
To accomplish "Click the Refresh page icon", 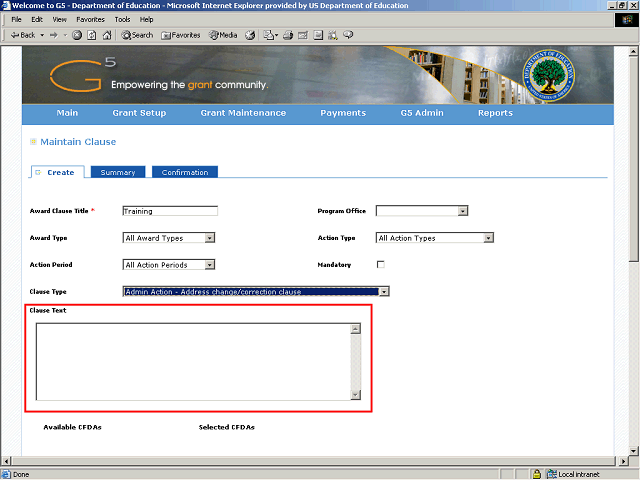I will 92,36.
